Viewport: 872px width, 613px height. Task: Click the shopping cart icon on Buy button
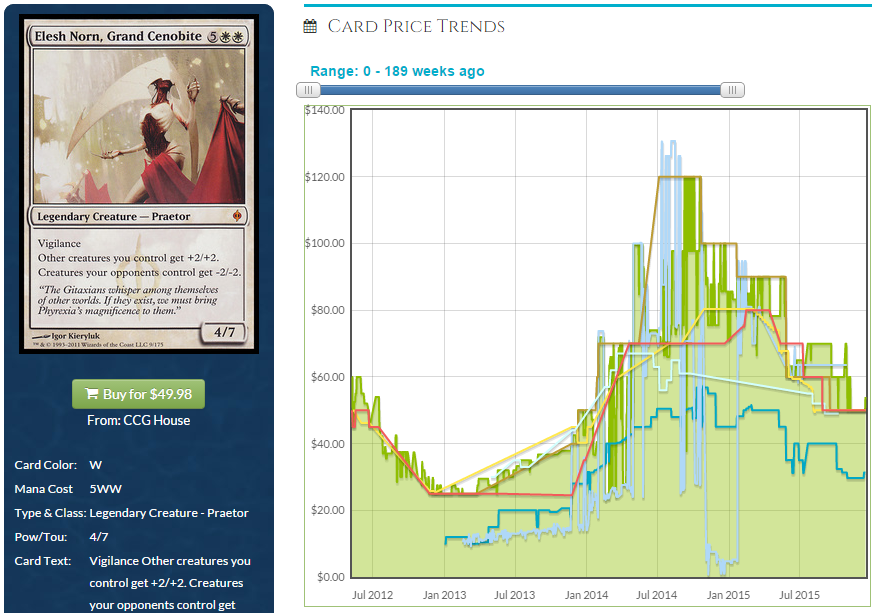(x=92, y=394)
